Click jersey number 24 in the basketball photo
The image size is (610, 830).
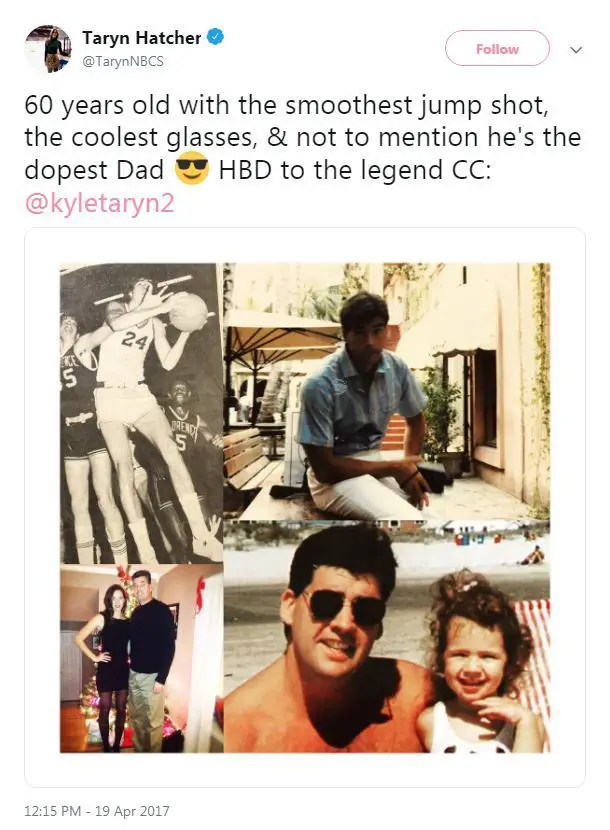(134, 340)
